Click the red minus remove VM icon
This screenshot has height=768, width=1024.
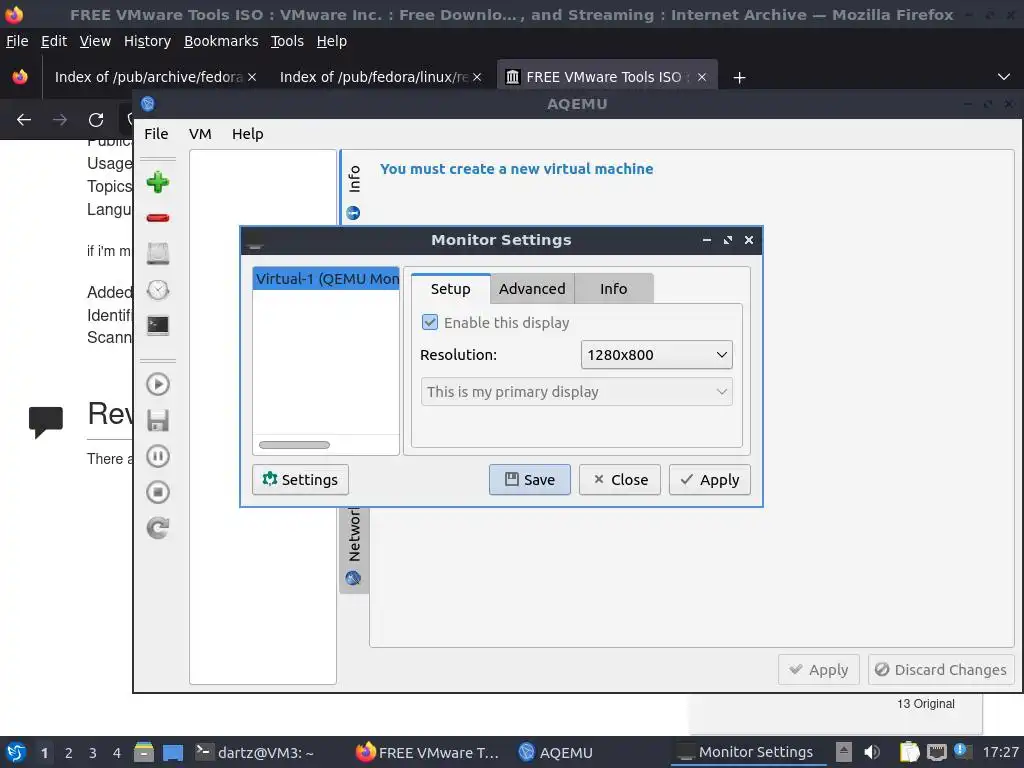pyautogui.click(x=157, y=217)
